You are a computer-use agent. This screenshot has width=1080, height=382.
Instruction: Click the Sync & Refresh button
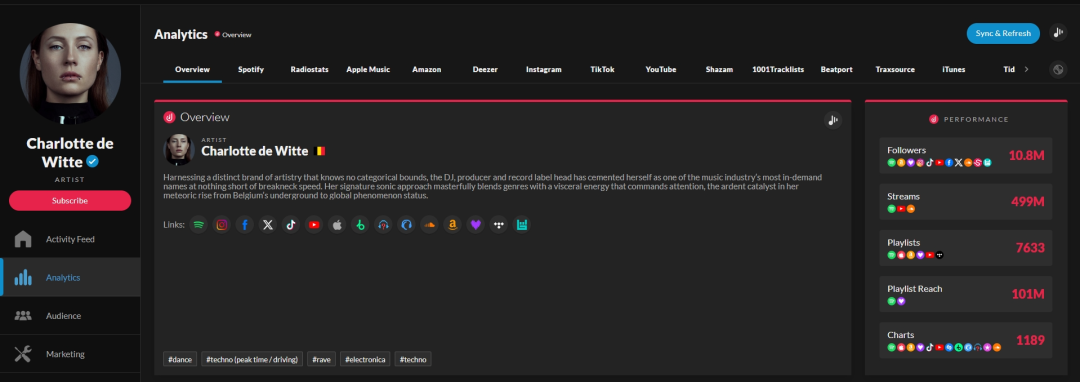coord(1003,33)
